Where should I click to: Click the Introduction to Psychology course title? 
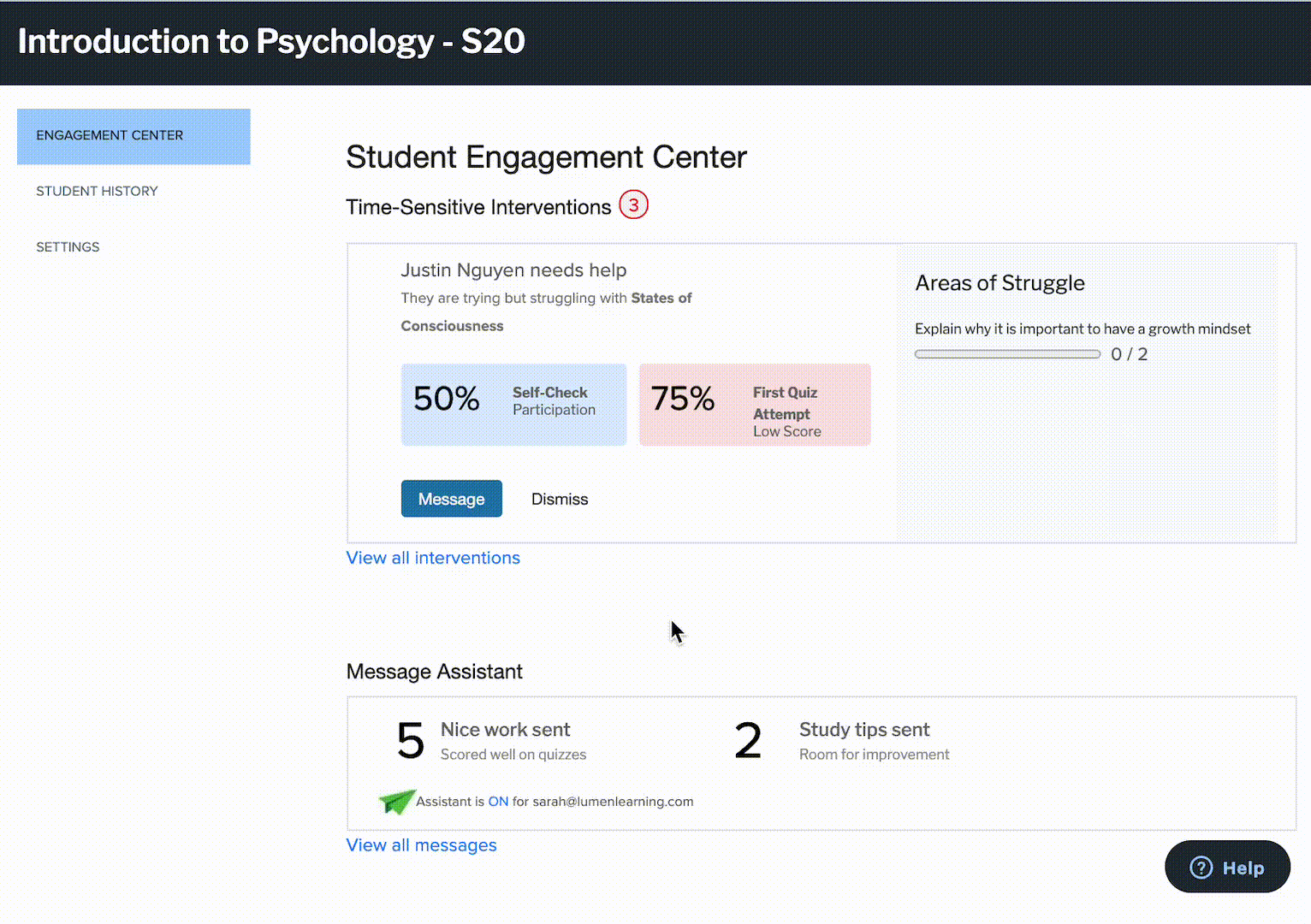271,41
